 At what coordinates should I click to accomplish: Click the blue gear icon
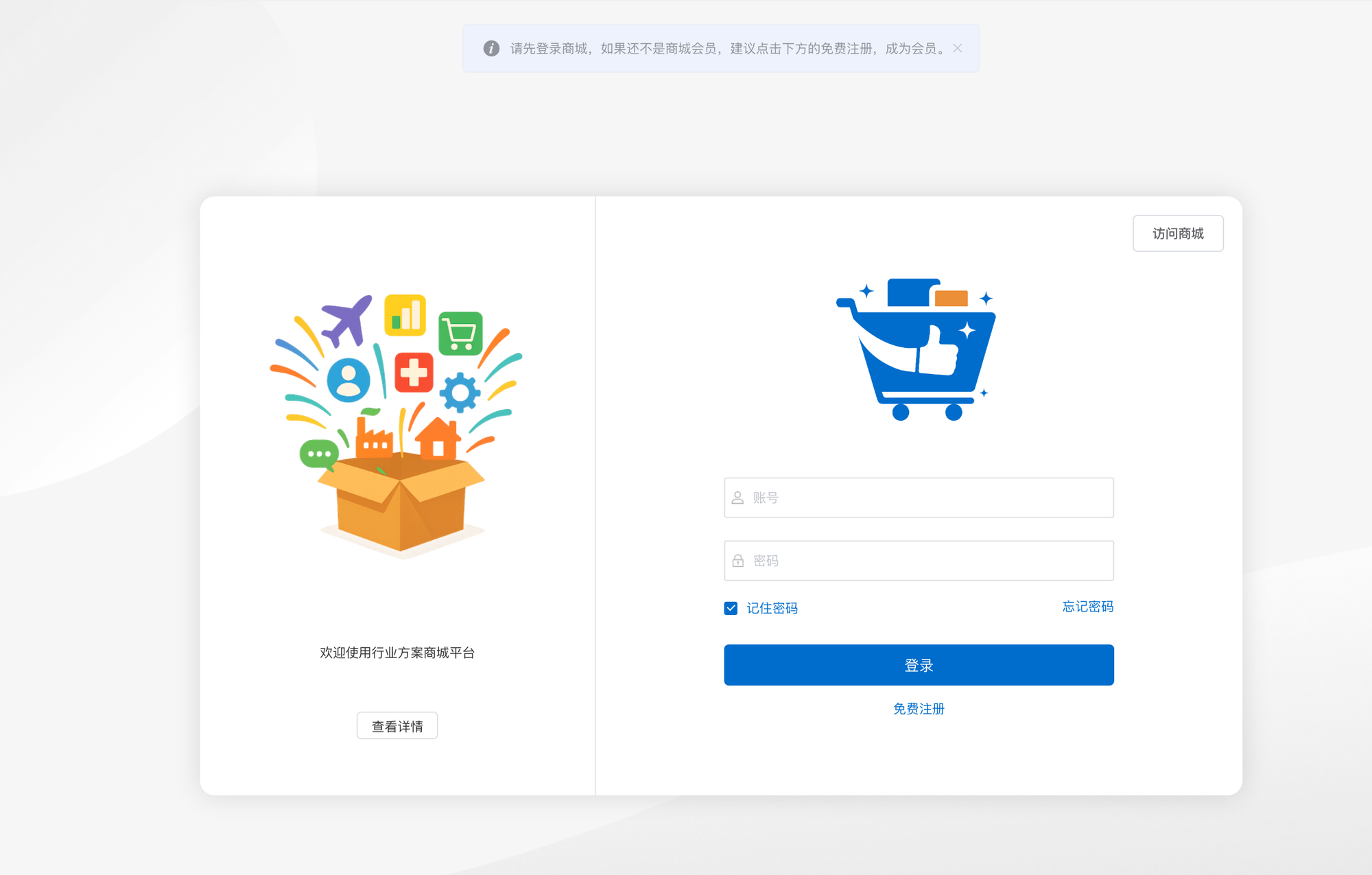click(x=460, y=393)
